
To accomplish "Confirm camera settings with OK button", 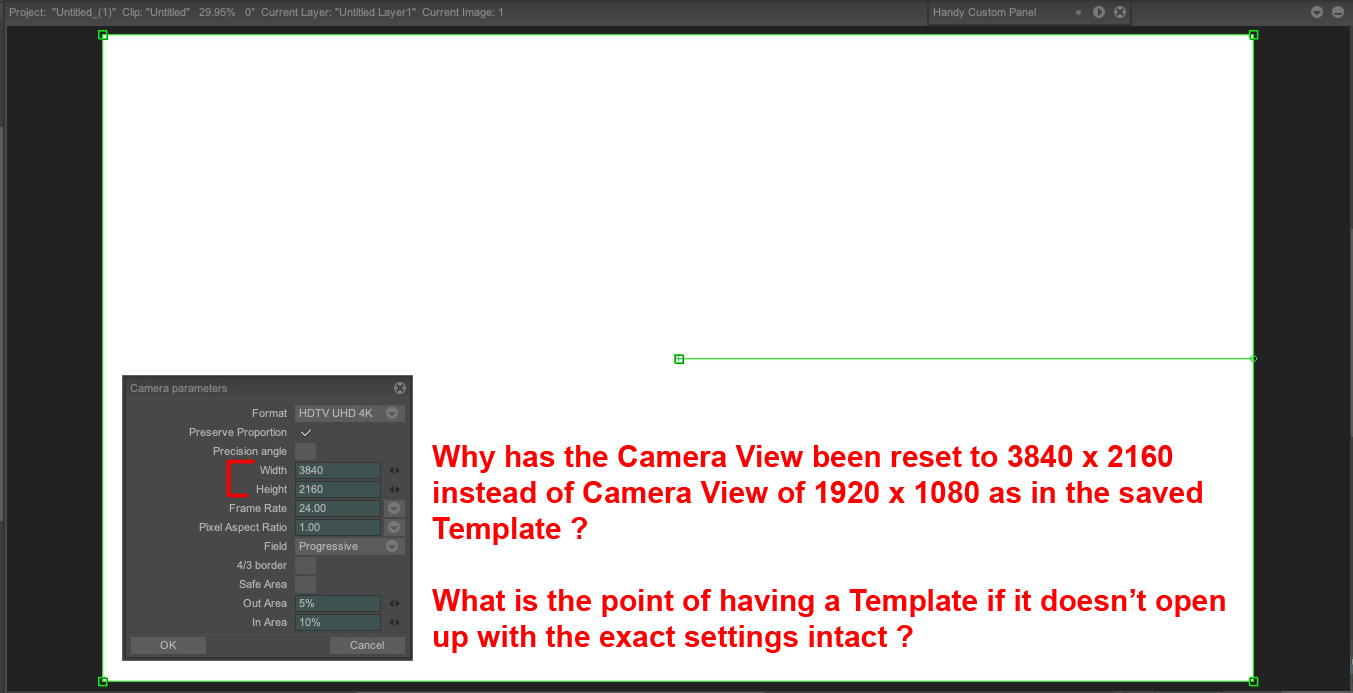I will click(x=168, y=645).
